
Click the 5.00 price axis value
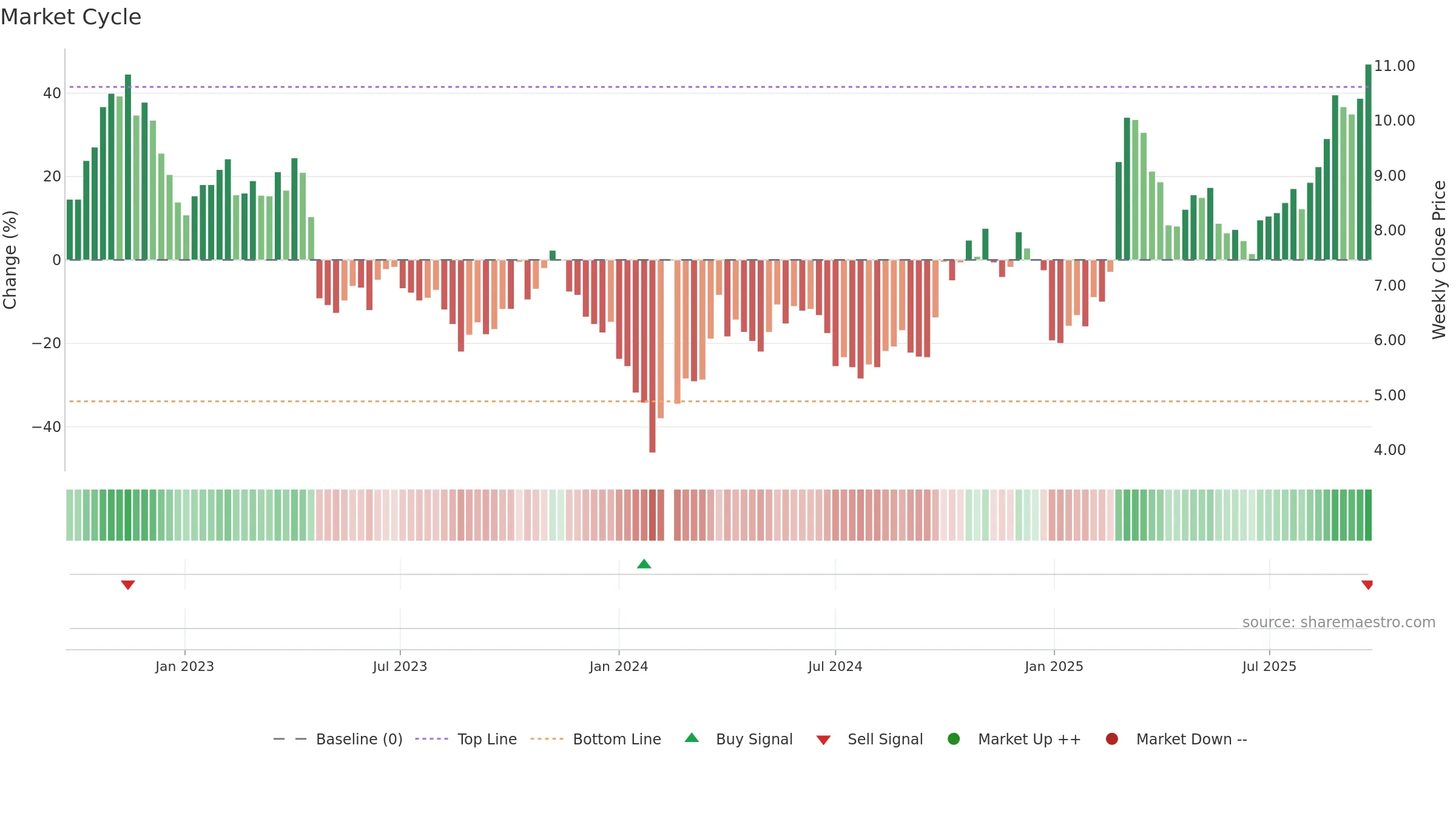(1390, 396)
